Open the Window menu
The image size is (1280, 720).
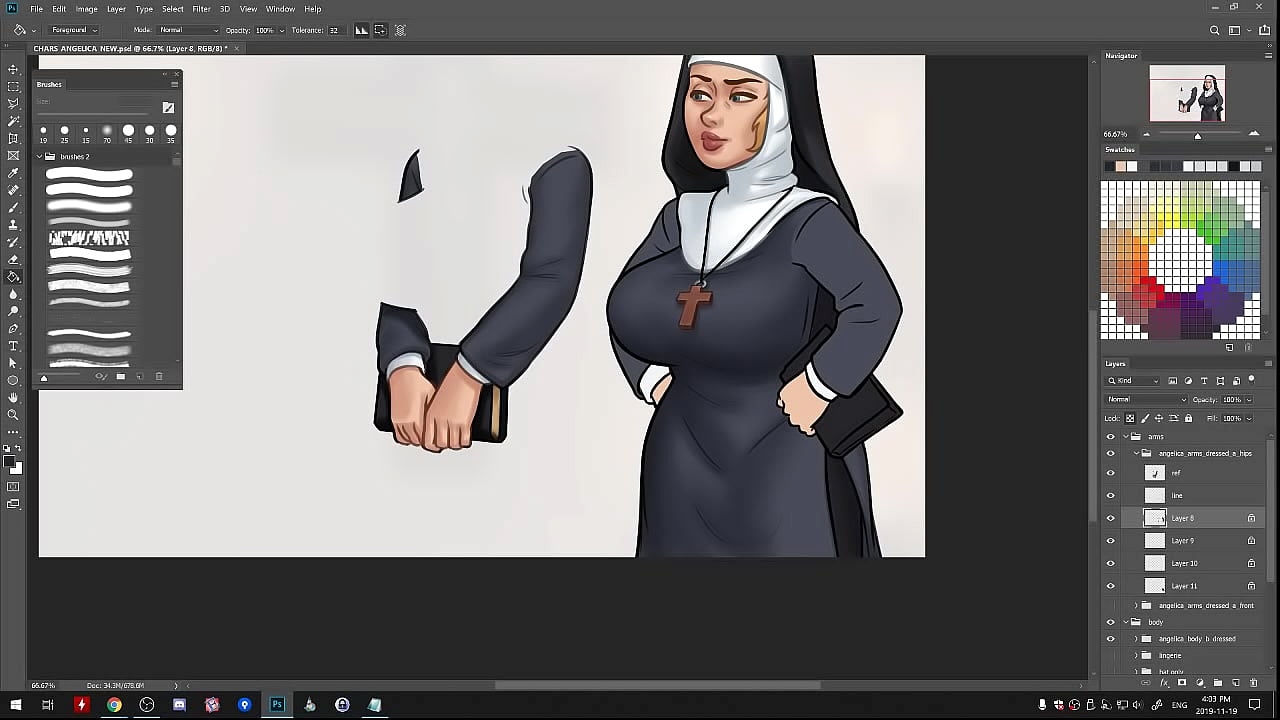pos(280,9)
